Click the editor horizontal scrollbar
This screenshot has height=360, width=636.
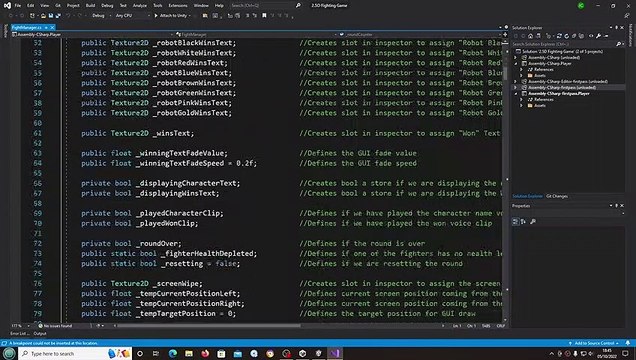[x=209, y=326]
